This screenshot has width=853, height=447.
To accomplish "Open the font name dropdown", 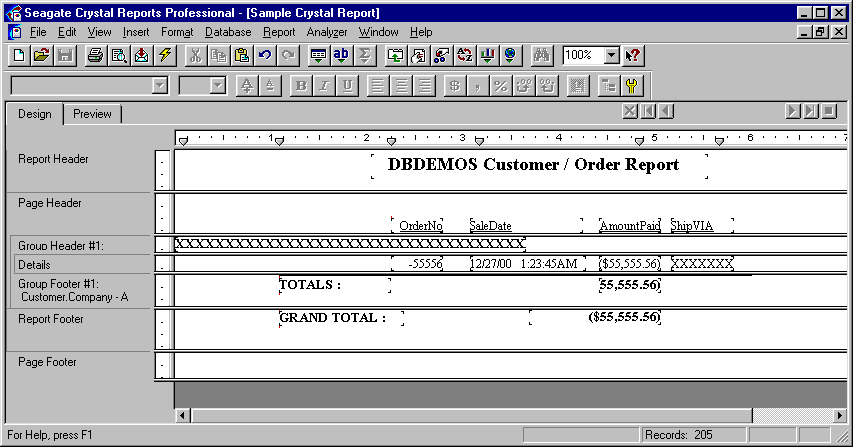I will (x=159, y=86).
